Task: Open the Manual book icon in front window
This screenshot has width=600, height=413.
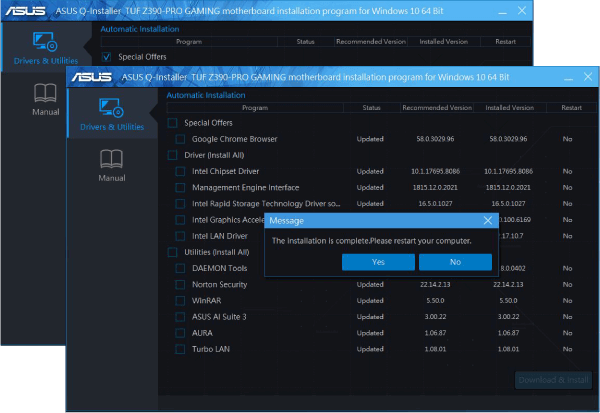Action: click(x=111, y=158)
